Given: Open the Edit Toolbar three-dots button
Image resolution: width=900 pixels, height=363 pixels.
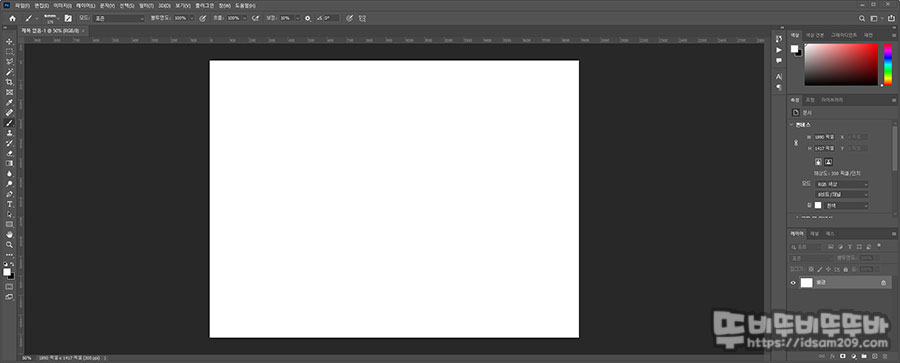Looking at the screenshot, I should click(x=9, y=255).
